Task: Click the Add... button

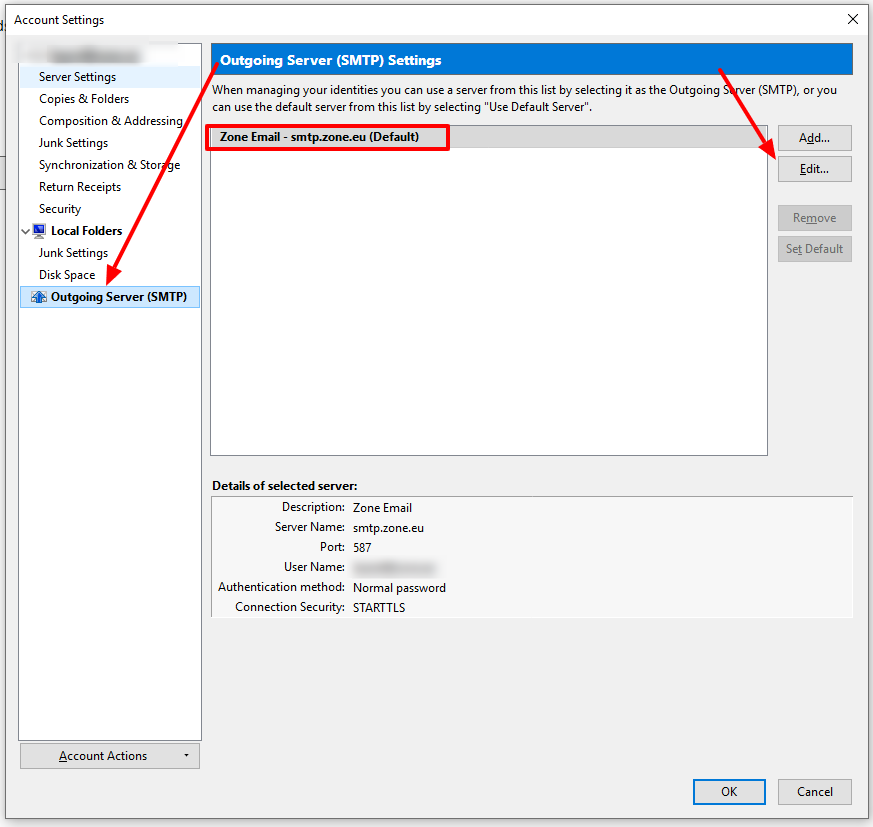Action: [x=814, y=138]
